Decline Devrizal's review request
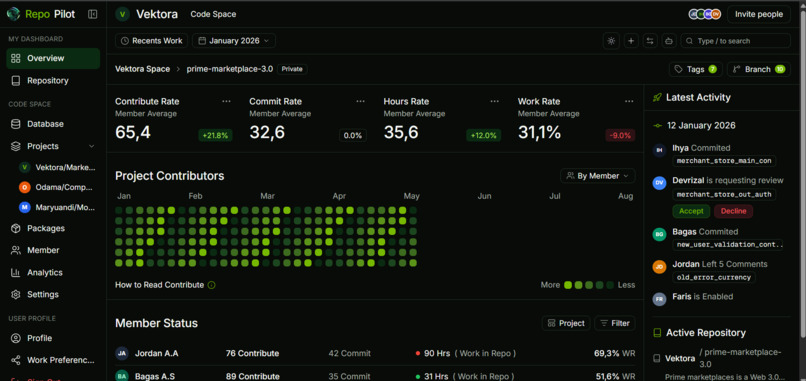The height and width of the screenshot is (381, 806). 733,211
